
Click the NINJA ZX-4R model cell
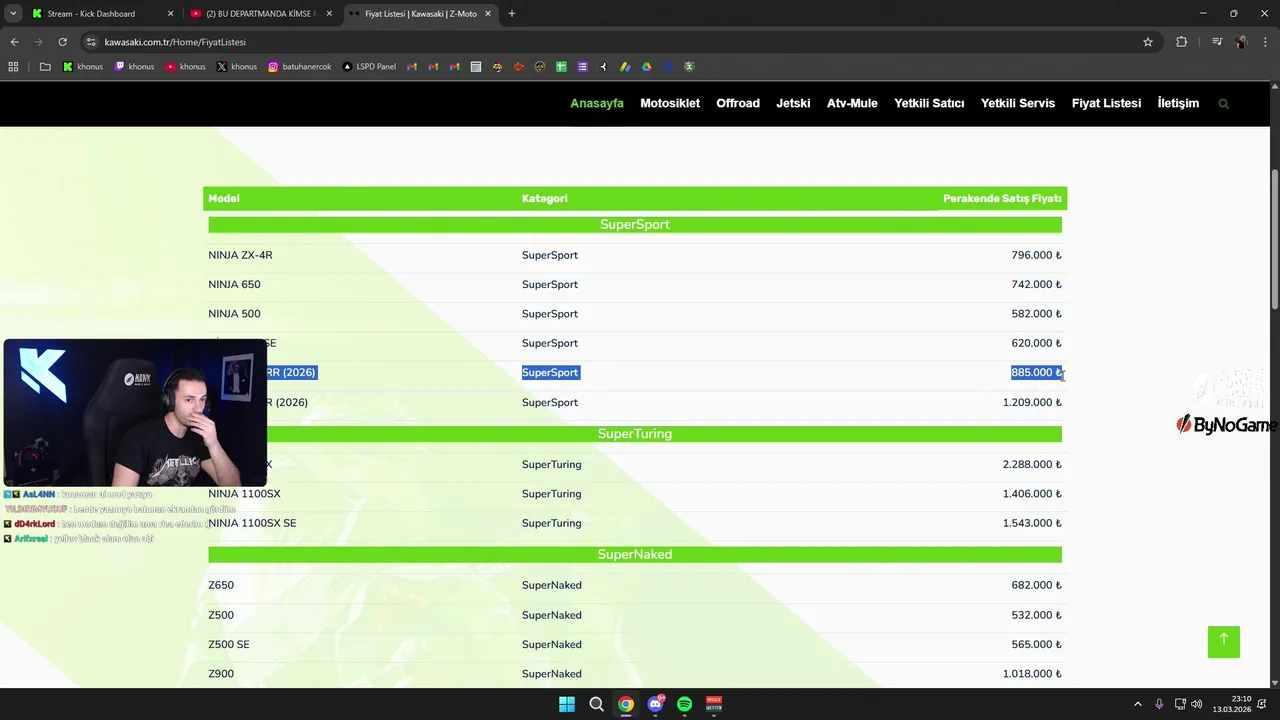240,255
